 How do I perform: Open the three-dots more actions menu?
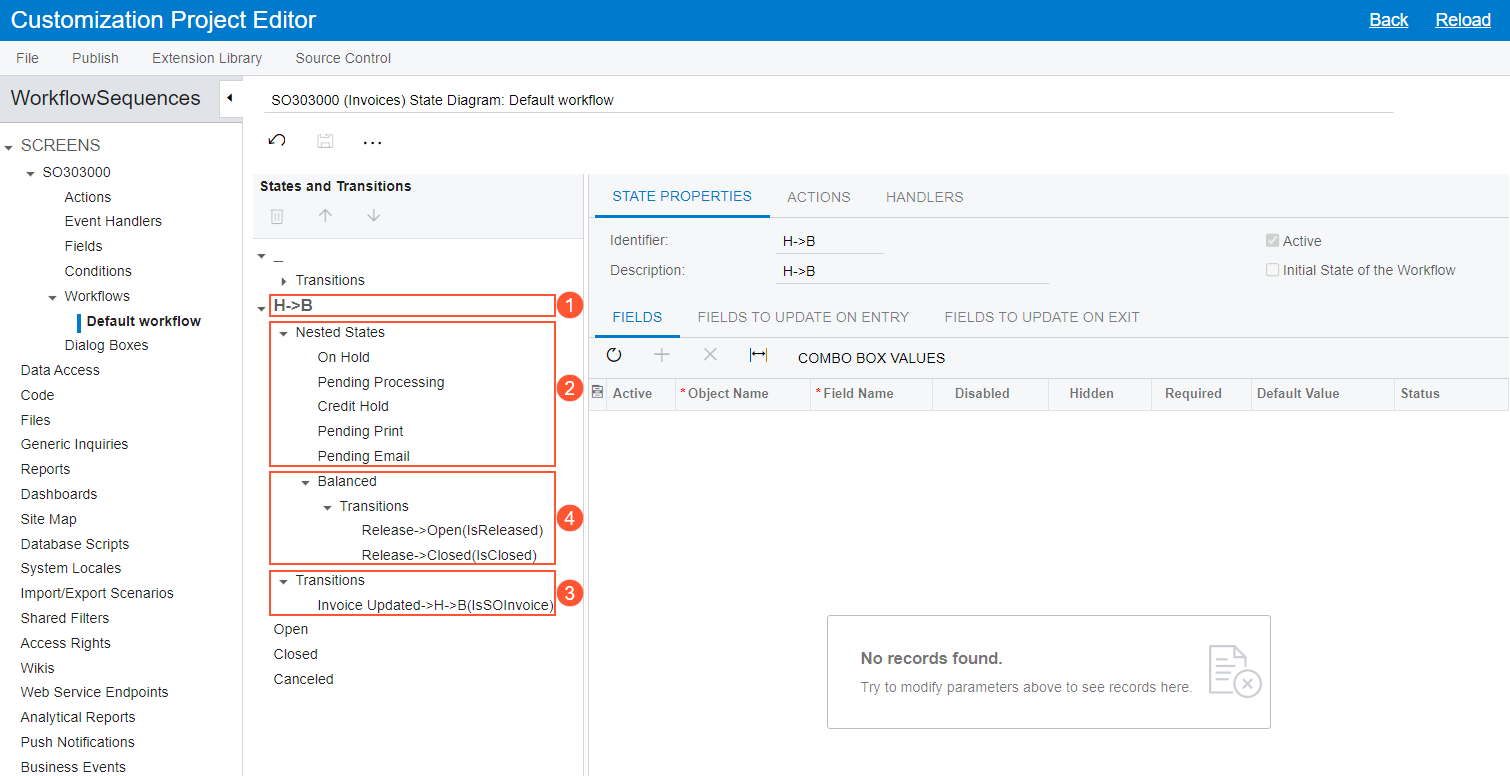(x=372, y=142)
